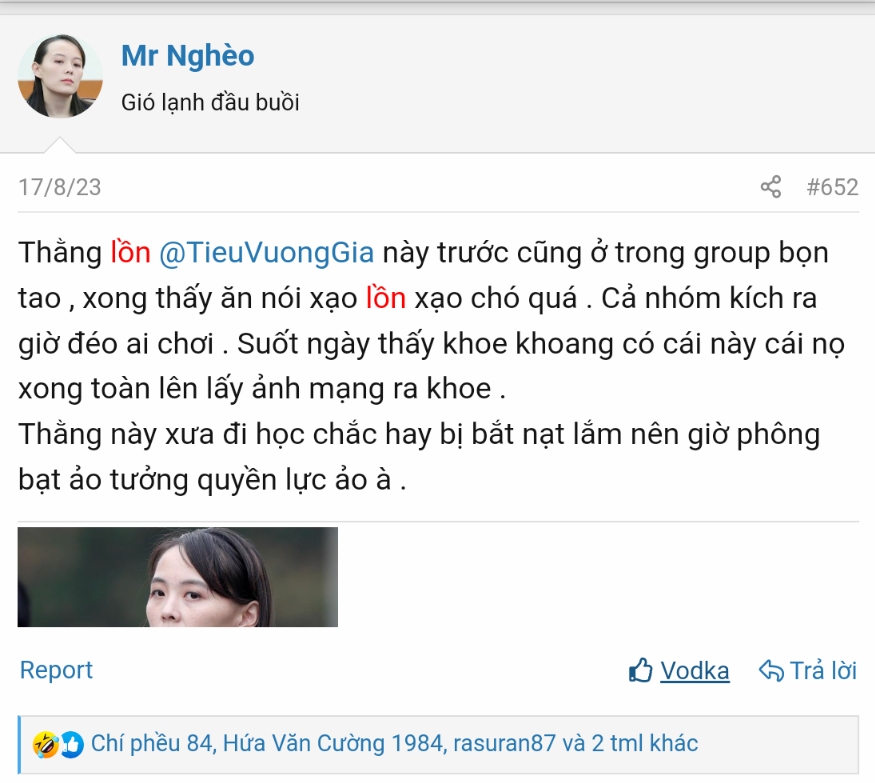Click the Vodka thumbs-up icon

[640, 670]
